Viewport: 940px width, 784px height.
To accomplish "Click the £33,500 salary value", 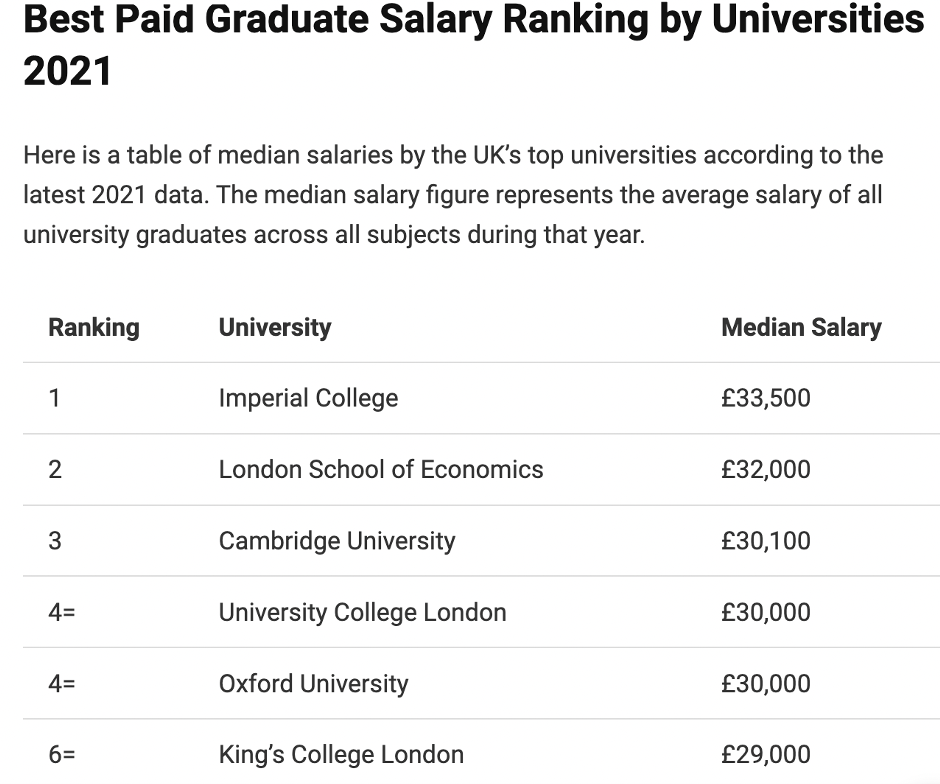I will (766, 398).
